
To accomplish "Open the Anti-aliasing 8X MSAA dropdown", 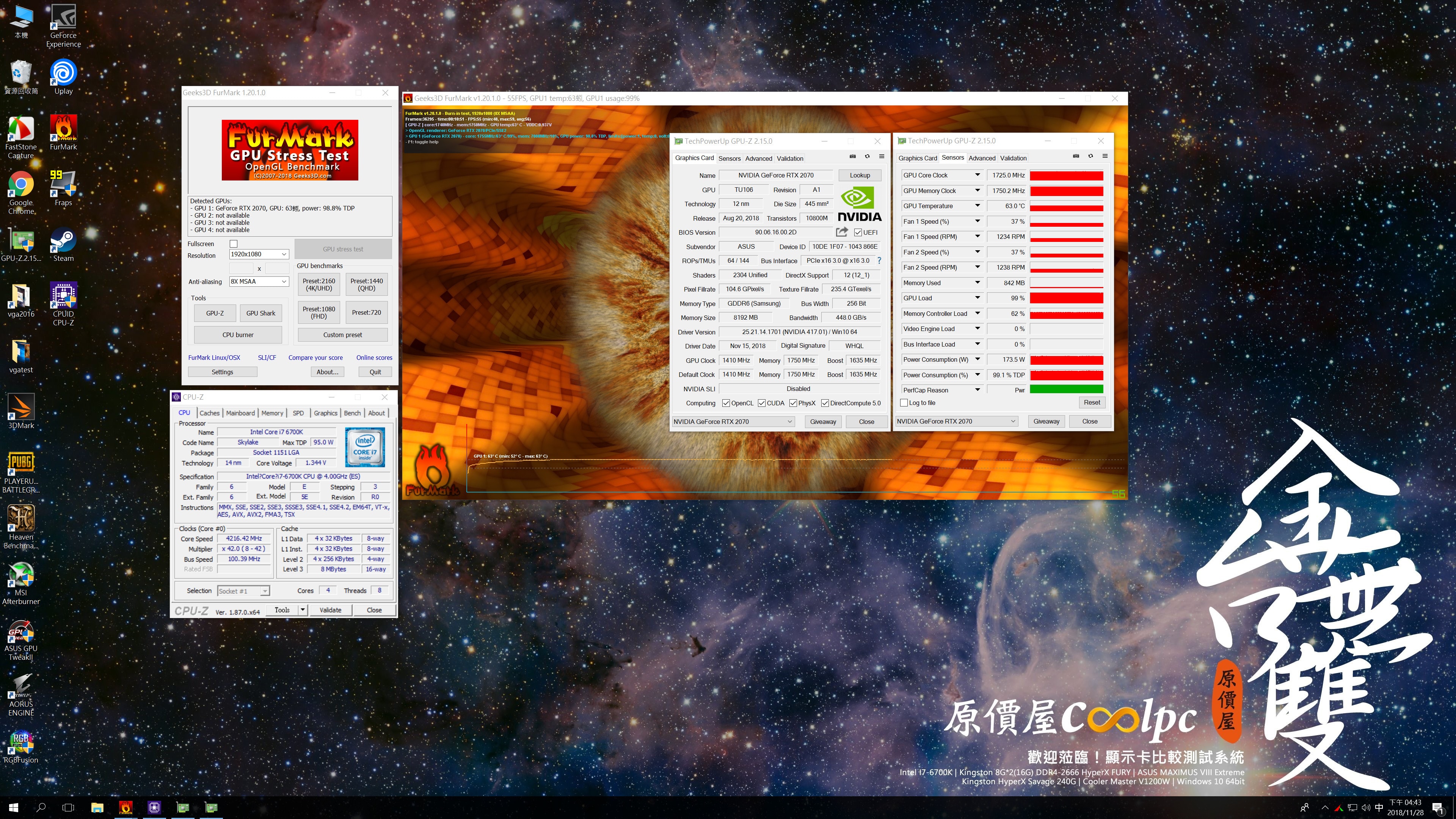I will tap(259, 281).
